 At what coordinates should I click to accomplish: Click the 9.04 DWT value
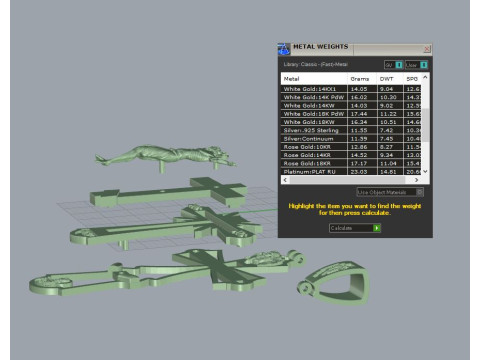pyautogui.click(x=386, y=89)
